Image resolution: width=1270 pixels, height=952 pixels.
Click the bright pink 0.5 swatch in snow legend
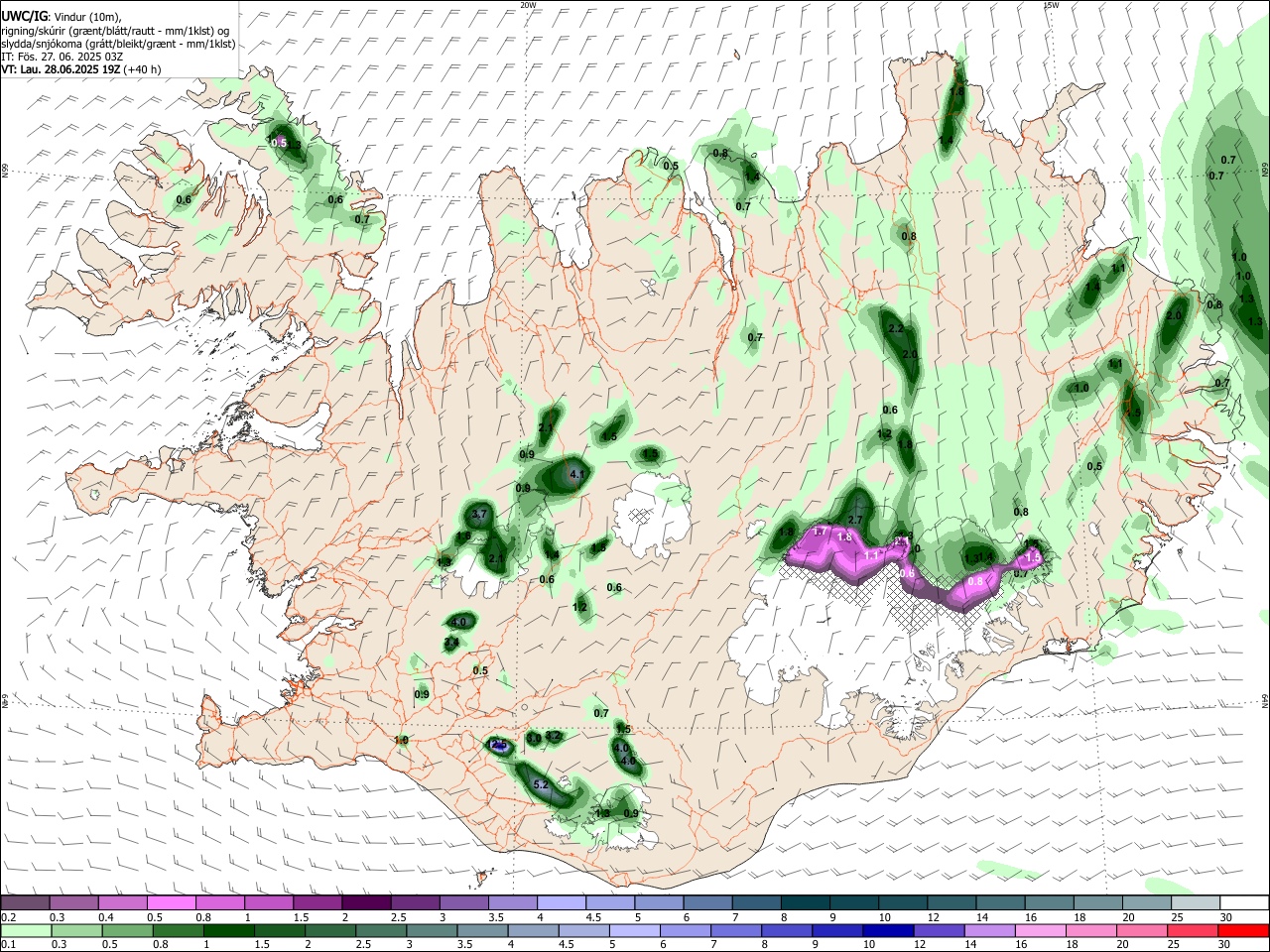coord(171,902)
